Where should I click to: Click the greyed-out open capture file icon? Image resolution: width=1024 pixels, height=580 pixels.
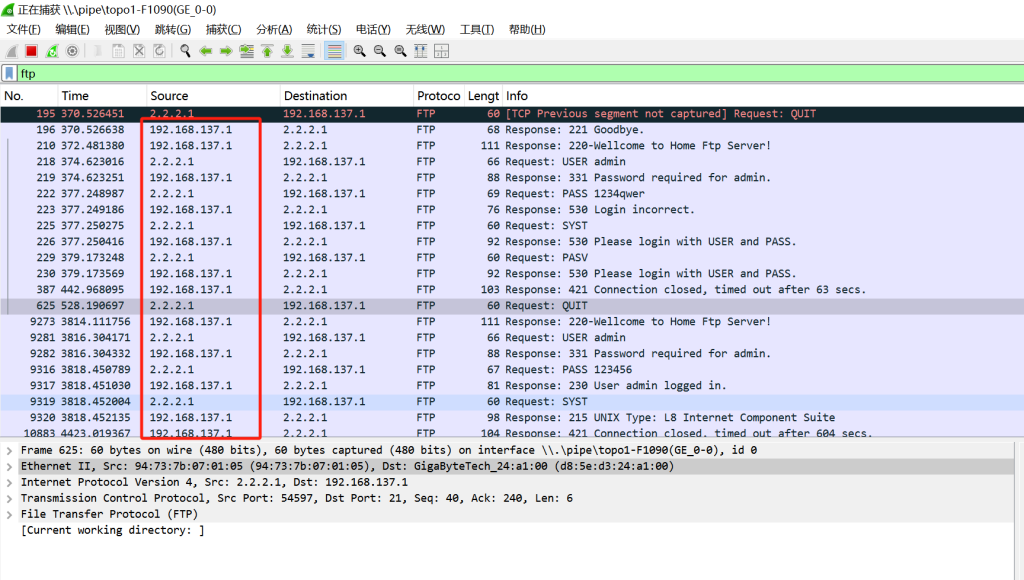click(97, 51)
